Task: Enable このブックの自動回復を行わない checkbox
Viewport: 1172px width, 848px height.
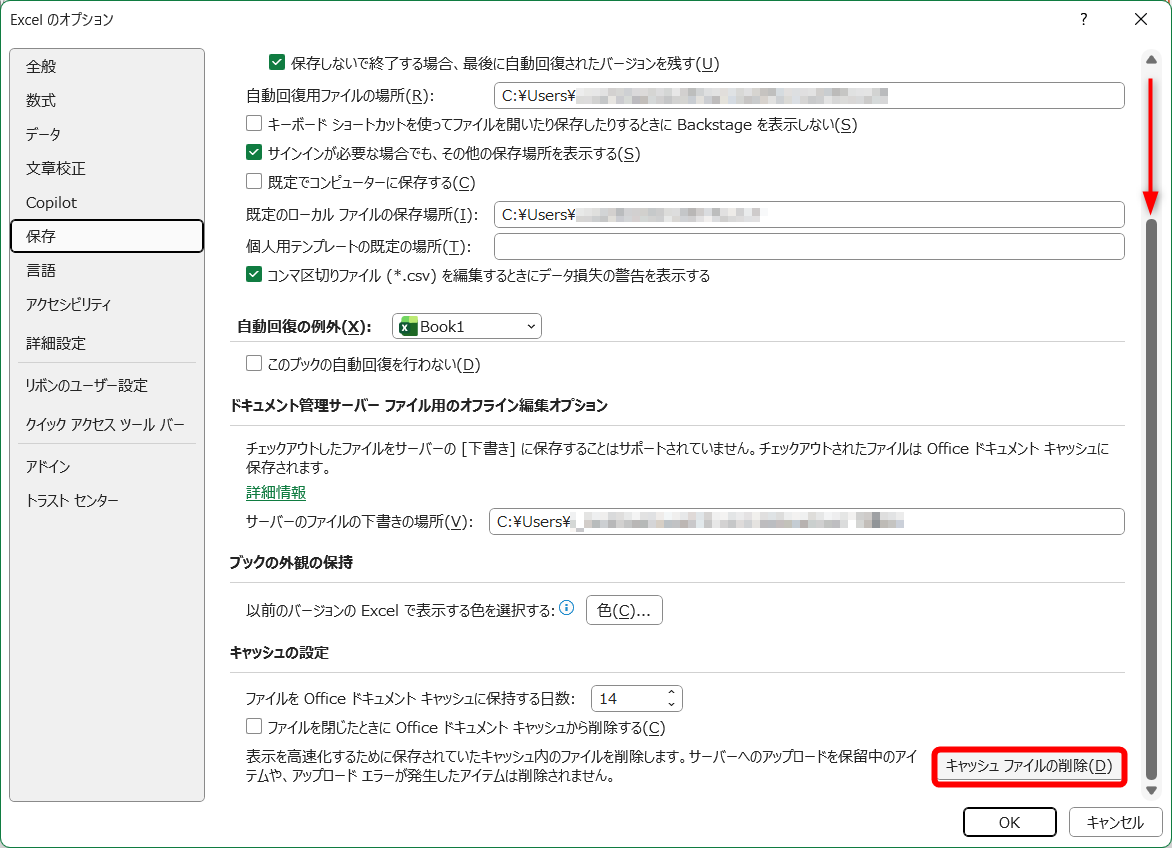Action: [254, 364]
